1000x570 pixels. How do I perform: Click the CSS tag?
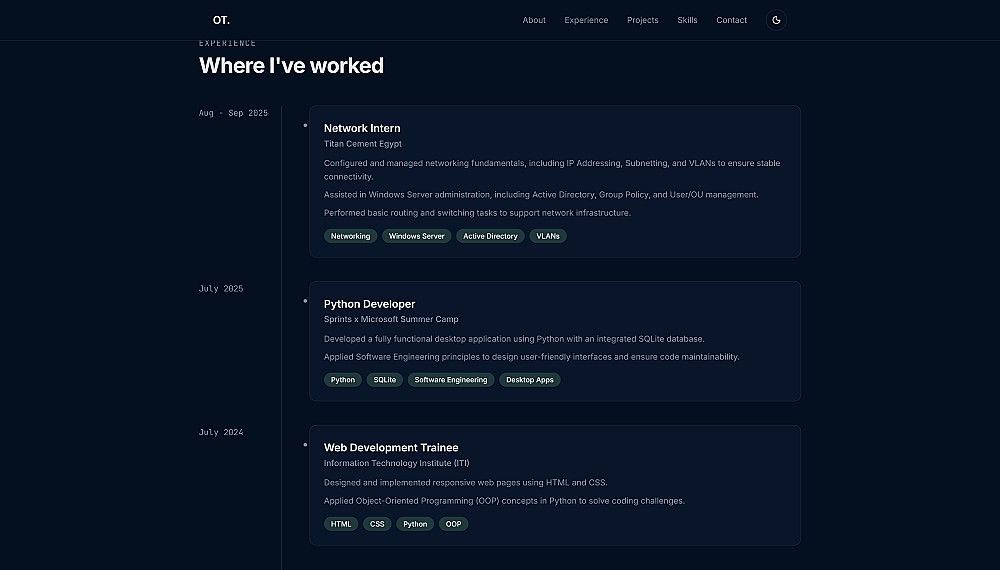point(377,524)
